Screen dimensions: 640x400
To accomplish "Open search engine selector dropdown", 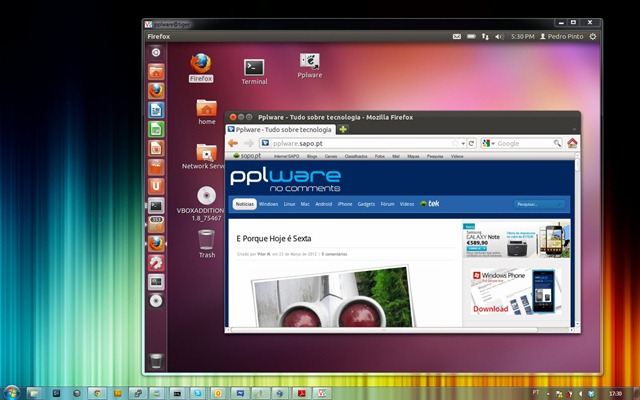I will pos(488,143).
